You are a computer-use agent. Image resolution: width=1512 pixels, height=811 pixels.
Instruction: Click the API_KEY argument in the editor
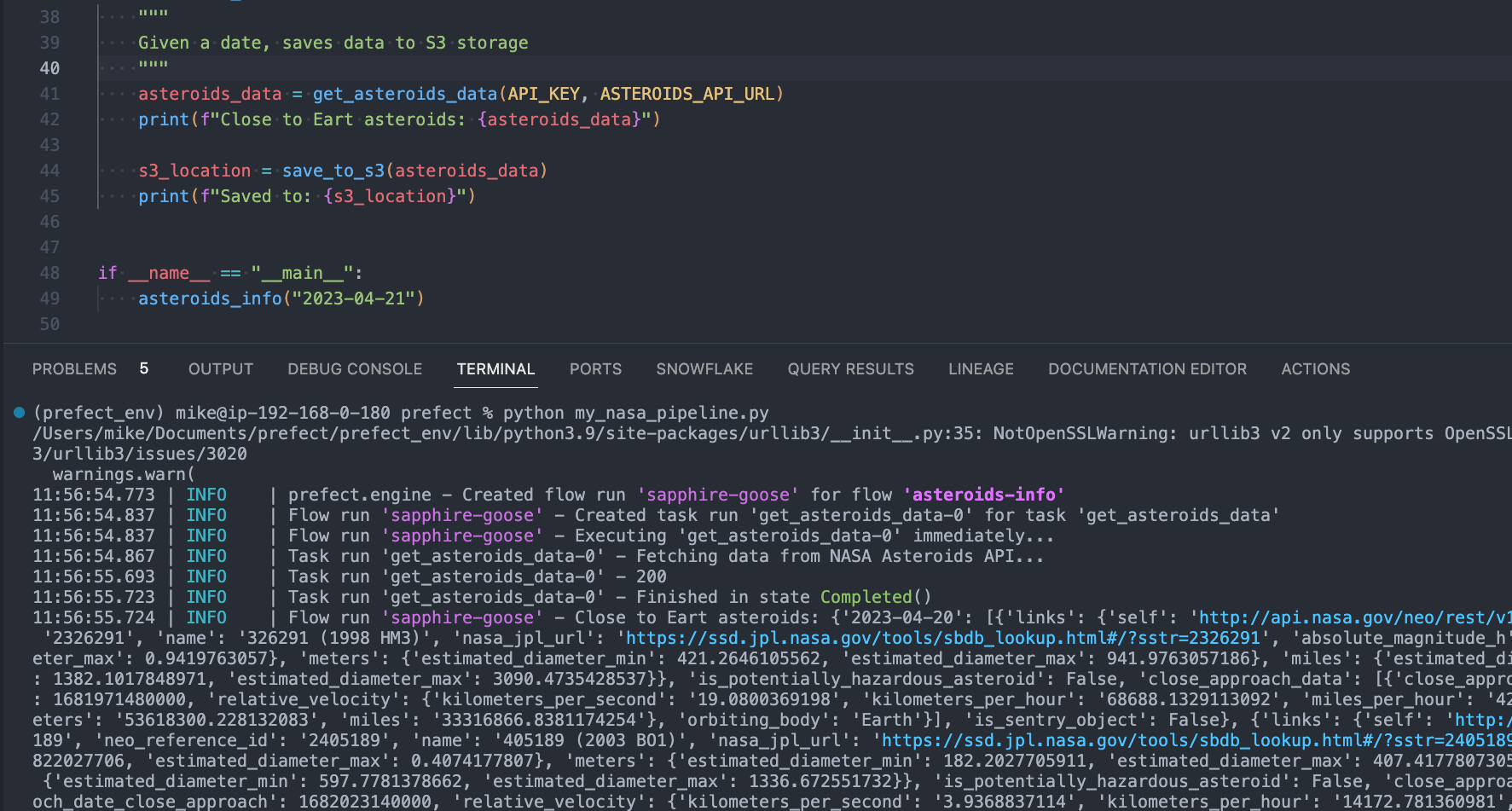coord(544,94)
